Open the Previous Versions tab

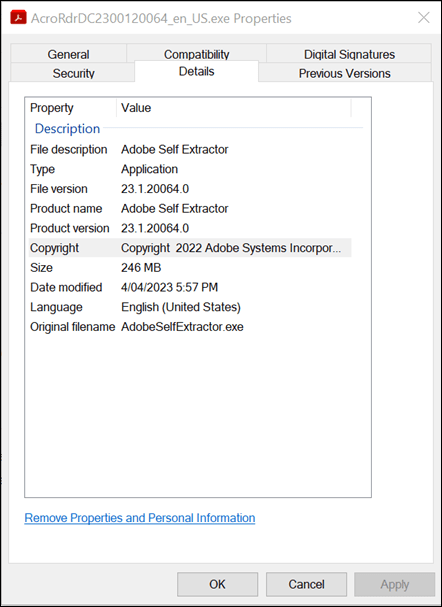[x=344, y=73]
